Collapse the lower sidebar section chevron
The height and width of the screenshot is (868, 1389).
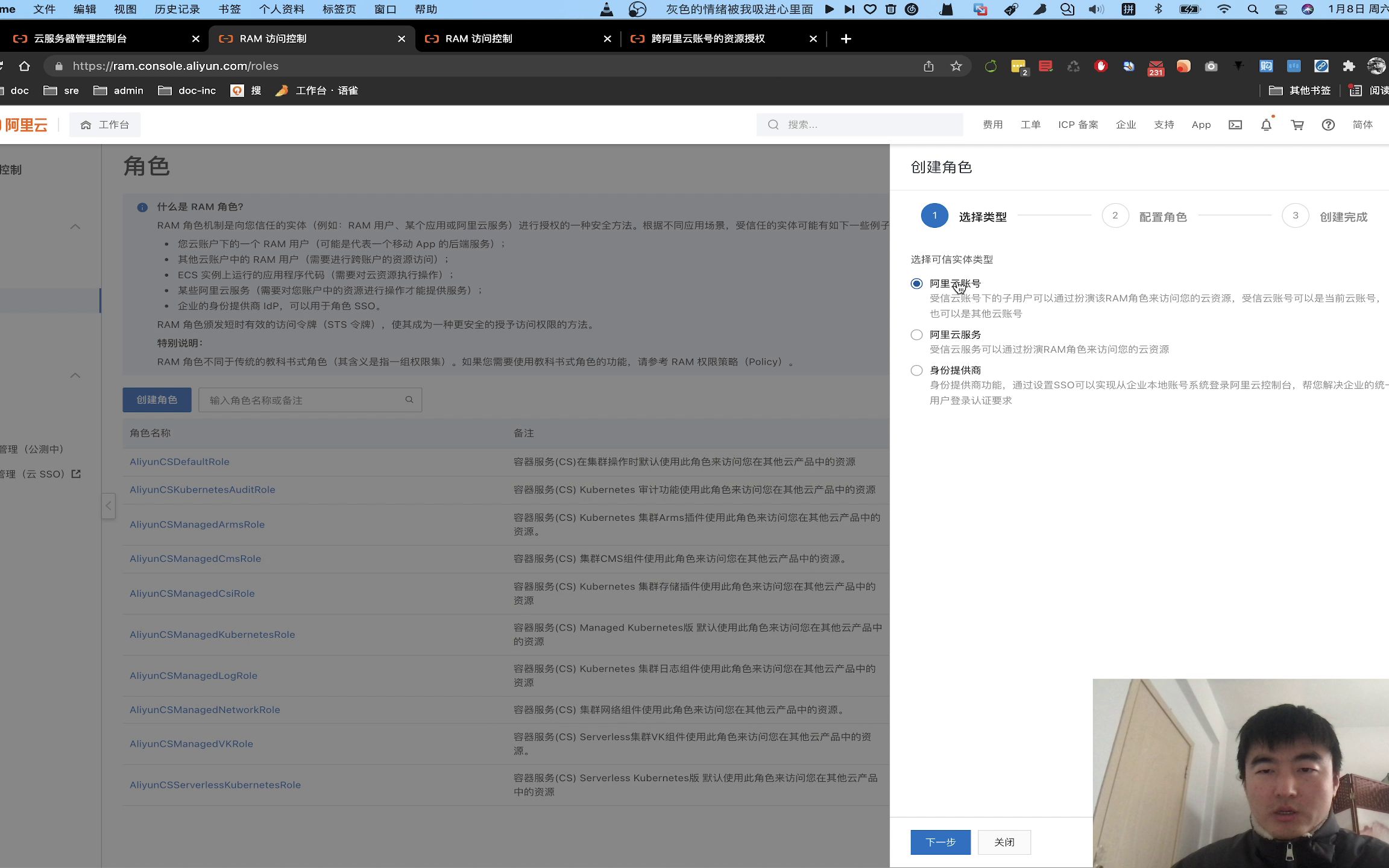point(75,376)
